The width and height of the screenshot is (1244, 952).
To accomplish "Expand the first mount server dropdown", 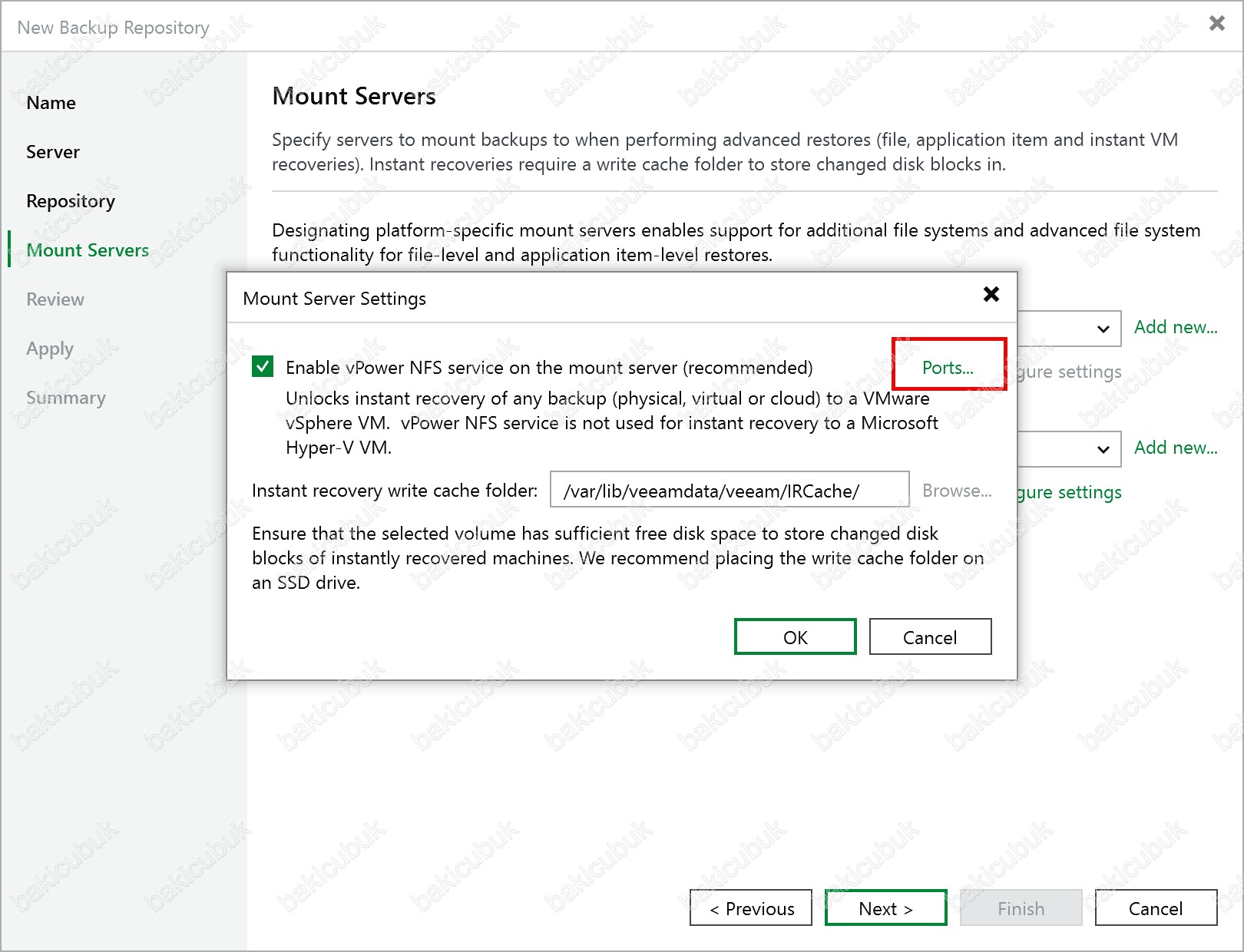I will [x=1103, y=329].
